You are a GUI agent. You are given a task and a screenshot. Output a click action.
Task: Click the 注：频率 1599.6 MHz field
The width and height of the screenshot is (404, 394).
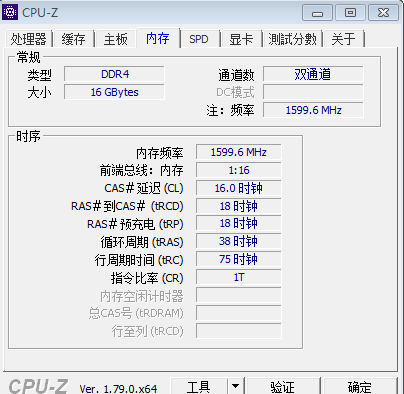click(313, 110)
